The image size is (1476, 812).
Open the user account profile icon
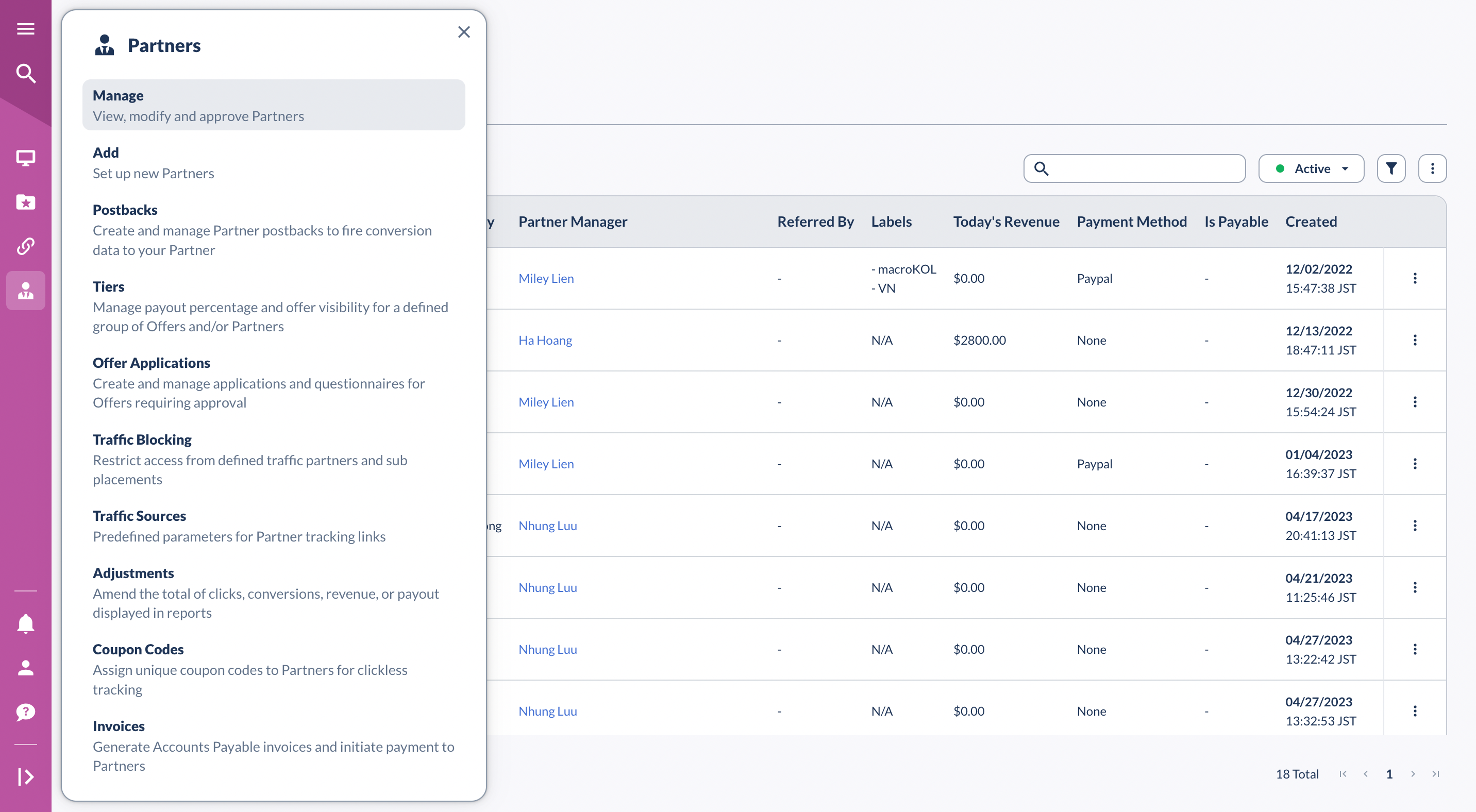tap(26, 668)
